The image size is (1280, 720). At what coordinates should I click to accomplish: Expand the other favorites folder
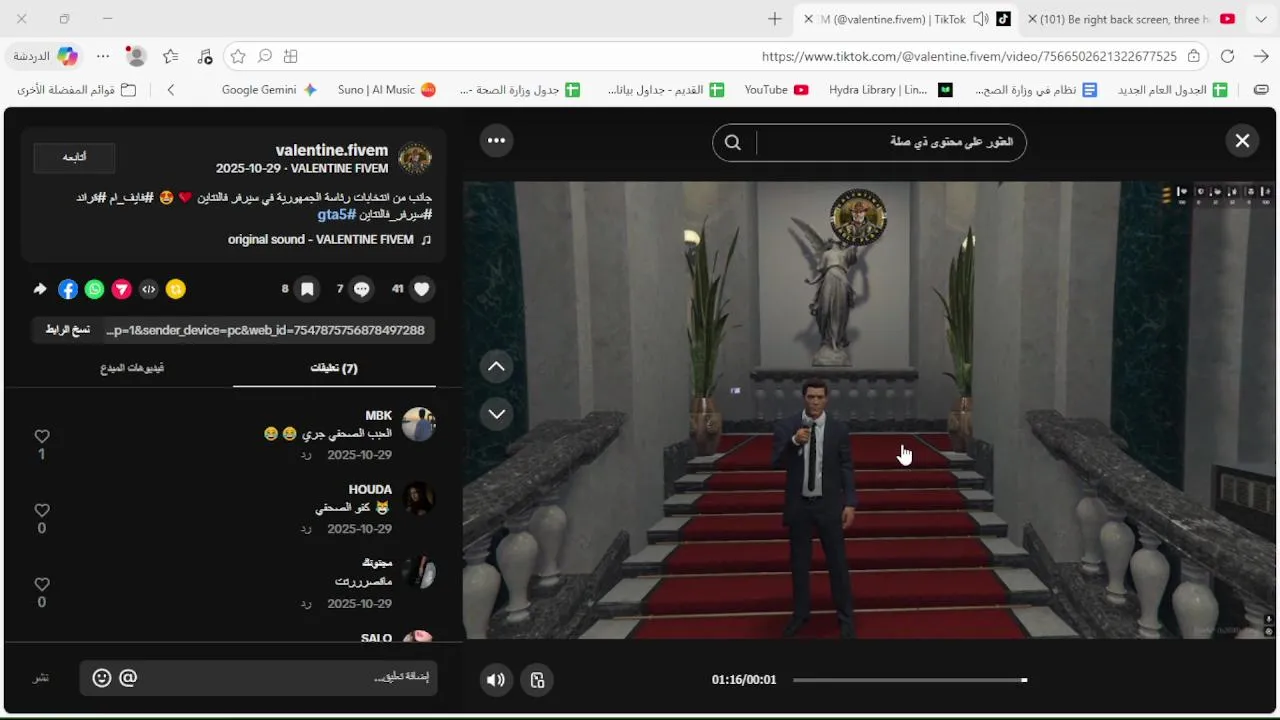[x=77, y=90]
